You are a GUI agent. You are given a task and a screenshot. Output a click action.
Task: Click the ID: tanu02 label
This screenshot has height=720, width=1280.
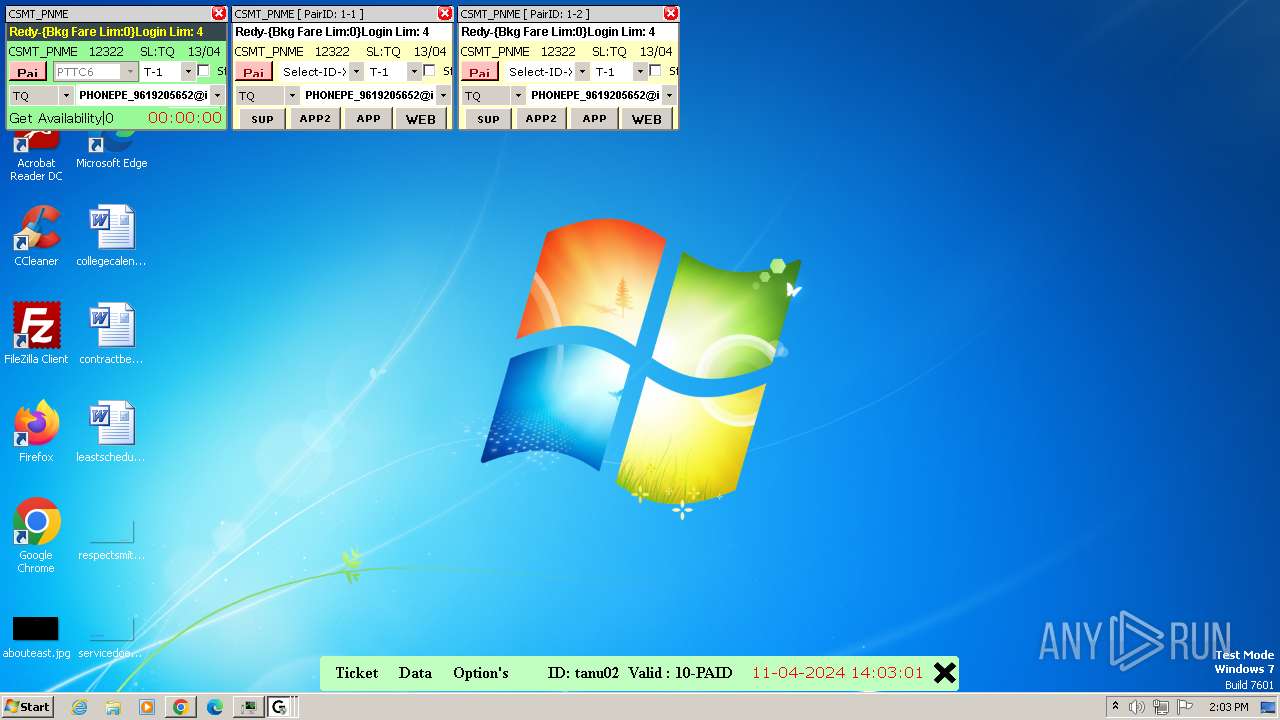[583, 673]
